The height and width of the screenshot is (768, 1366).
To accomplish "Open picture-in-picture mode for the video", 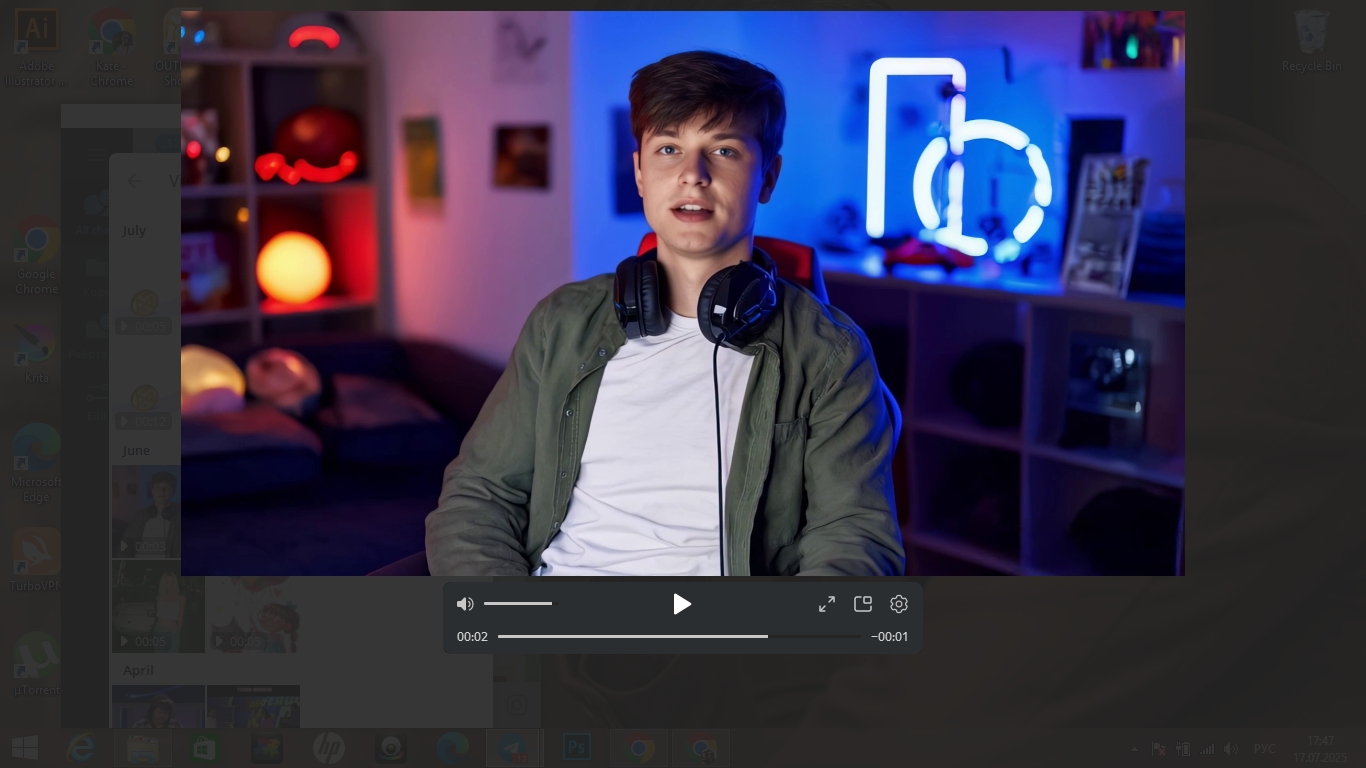I will pos(863,604).
